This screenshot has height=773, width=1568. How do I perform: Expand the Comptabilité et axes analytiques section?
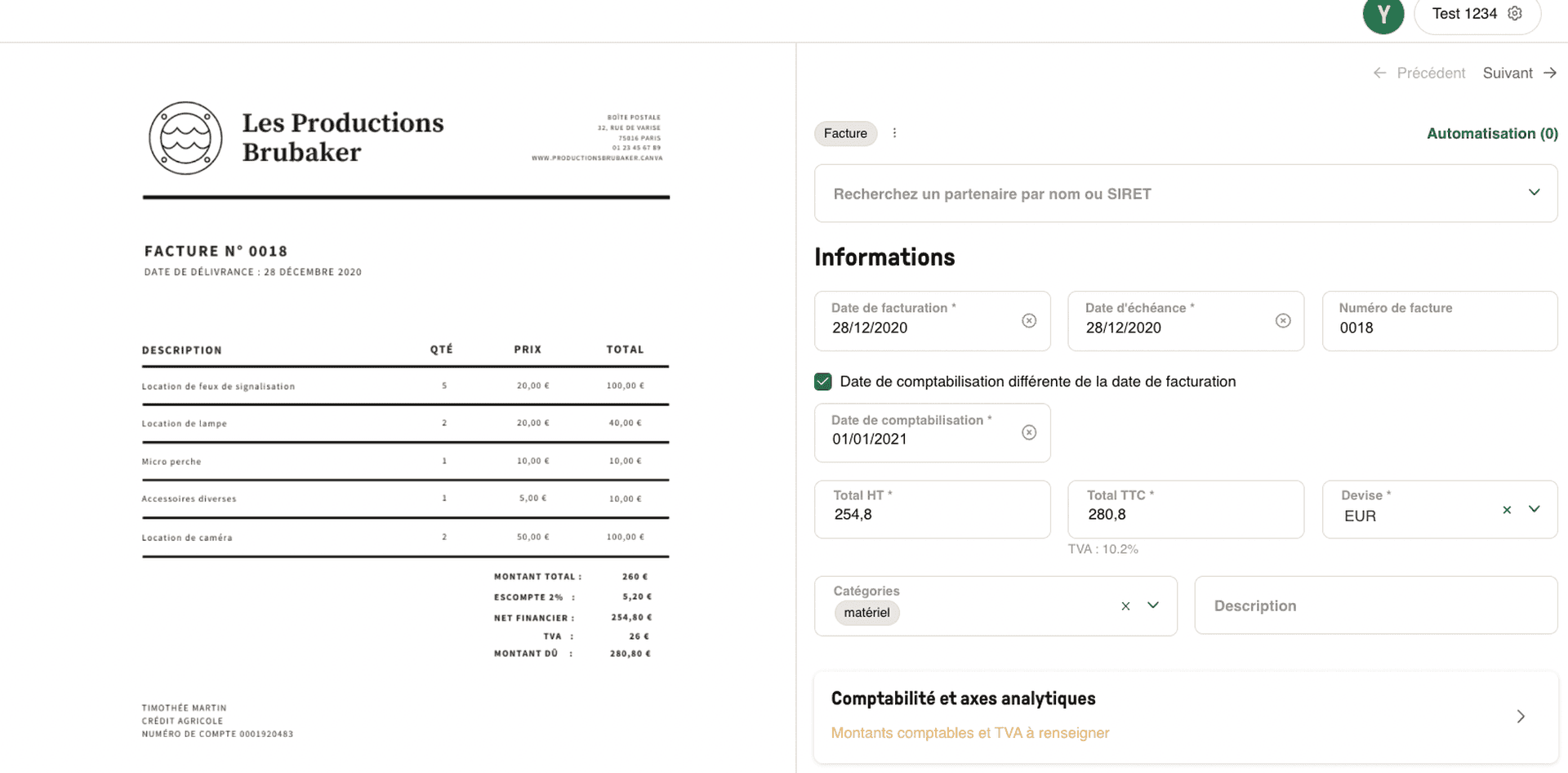(x=1520, y=716)
